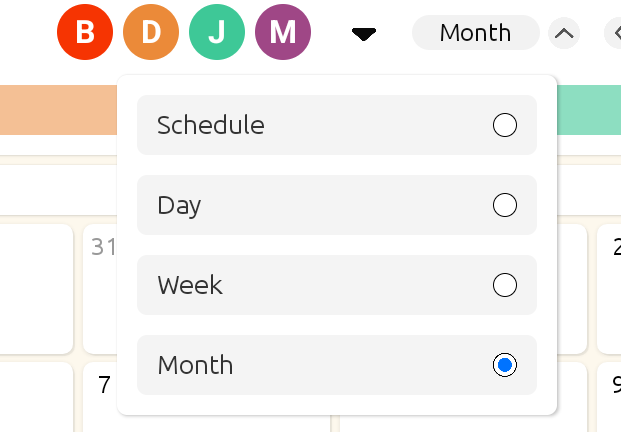Click the green calendar header bar
This screenshot has width=621, height=432.
click(588, 110)
